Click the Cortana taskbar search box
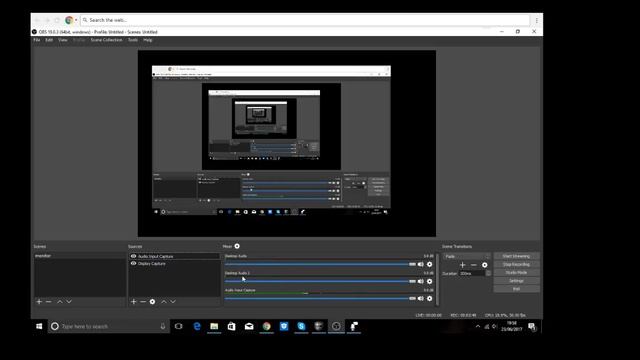Viewport: 640px width, 360px height. click(x=109, y=326)
